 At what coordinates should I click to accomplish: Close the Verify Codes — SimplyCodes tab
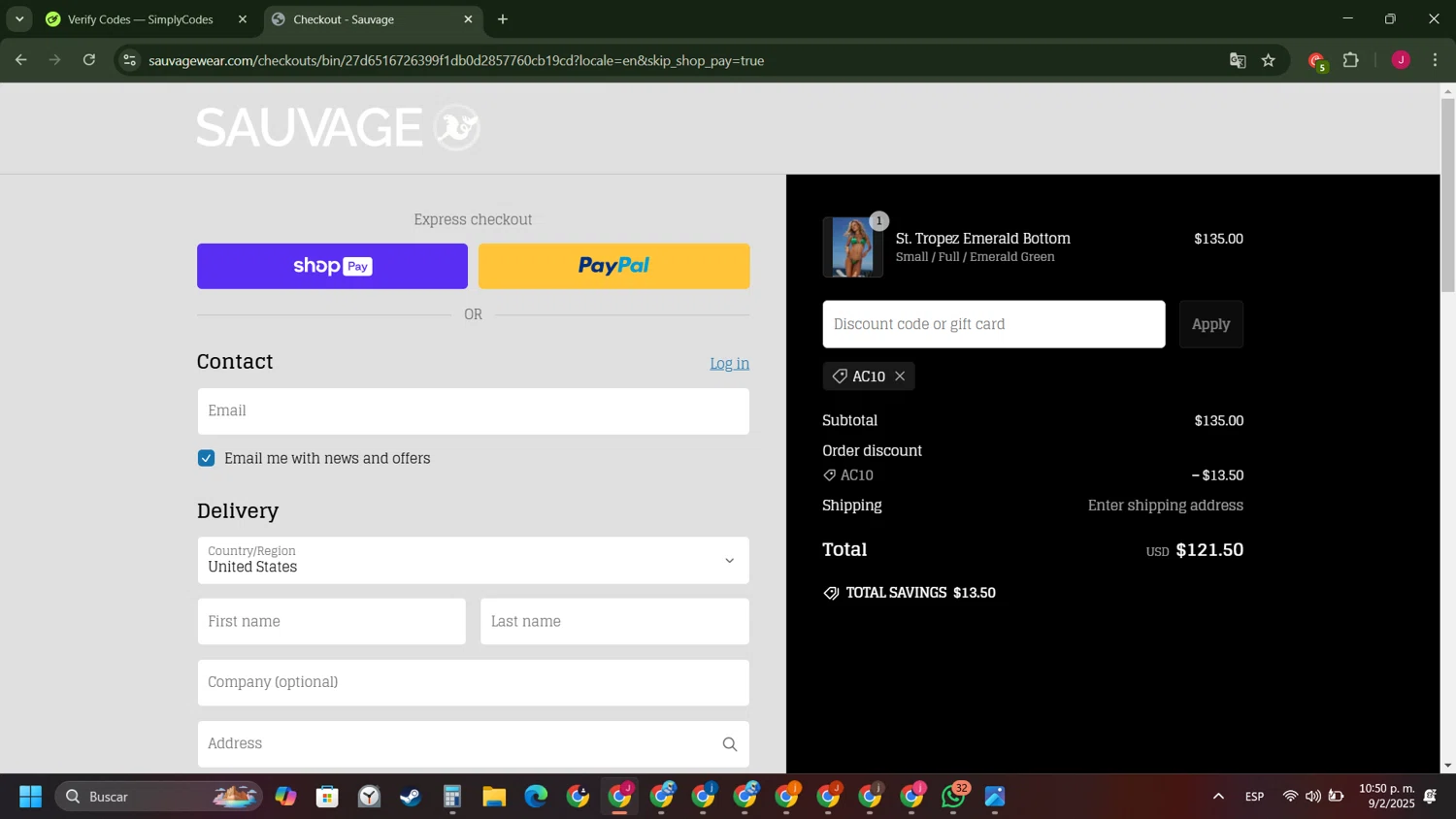[243, 19]
